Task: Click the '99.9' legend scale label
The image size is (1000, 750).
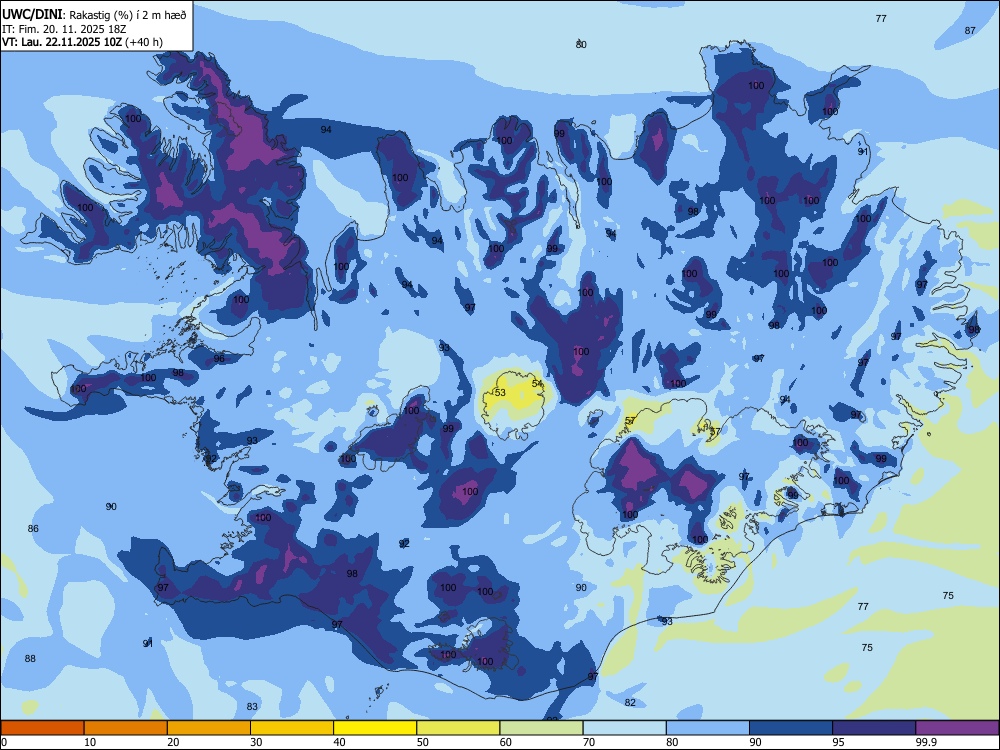Action: (925, 742)
